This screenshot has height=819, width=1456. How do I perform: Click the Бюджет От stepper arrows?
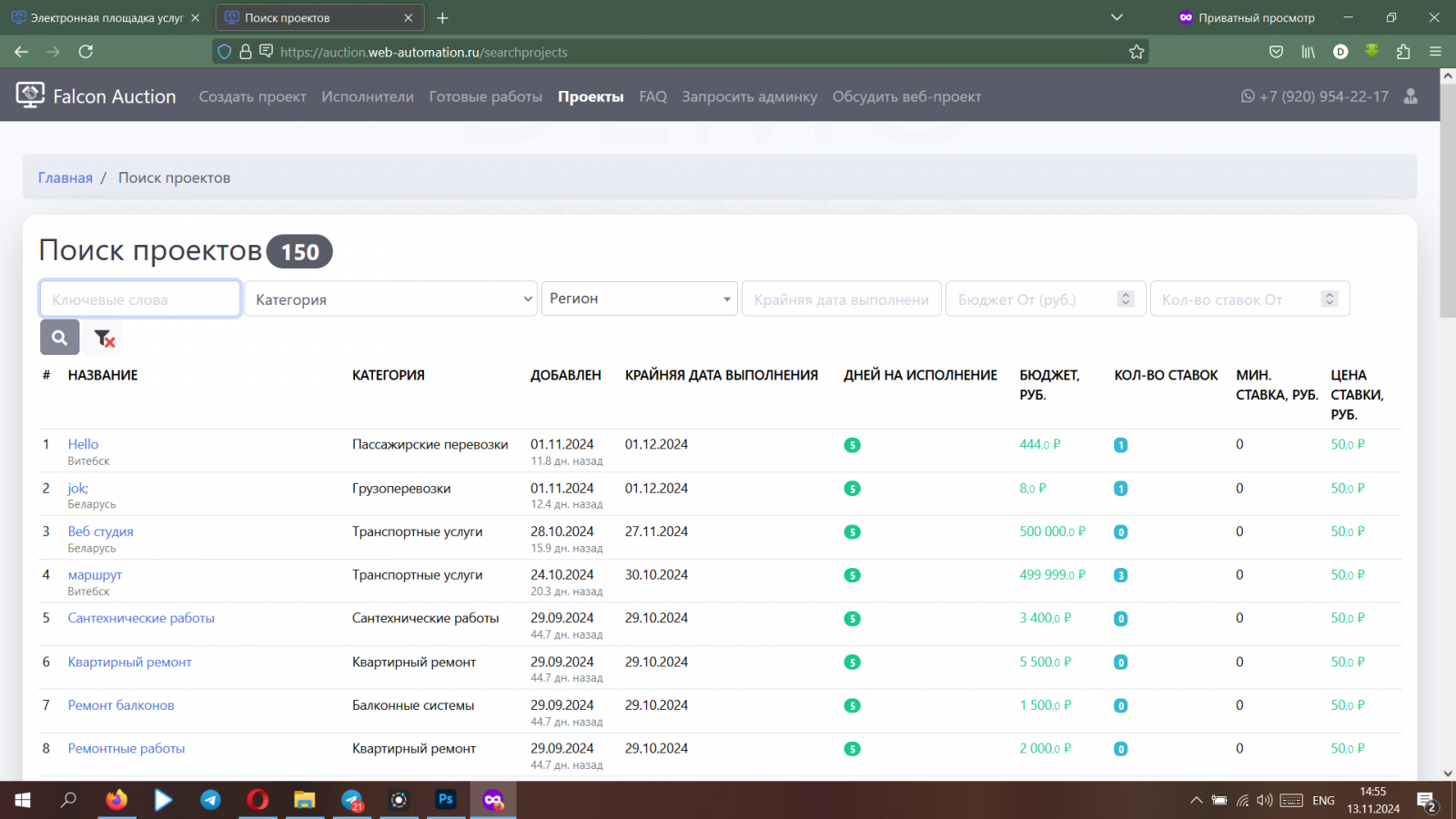point(1126,298)
